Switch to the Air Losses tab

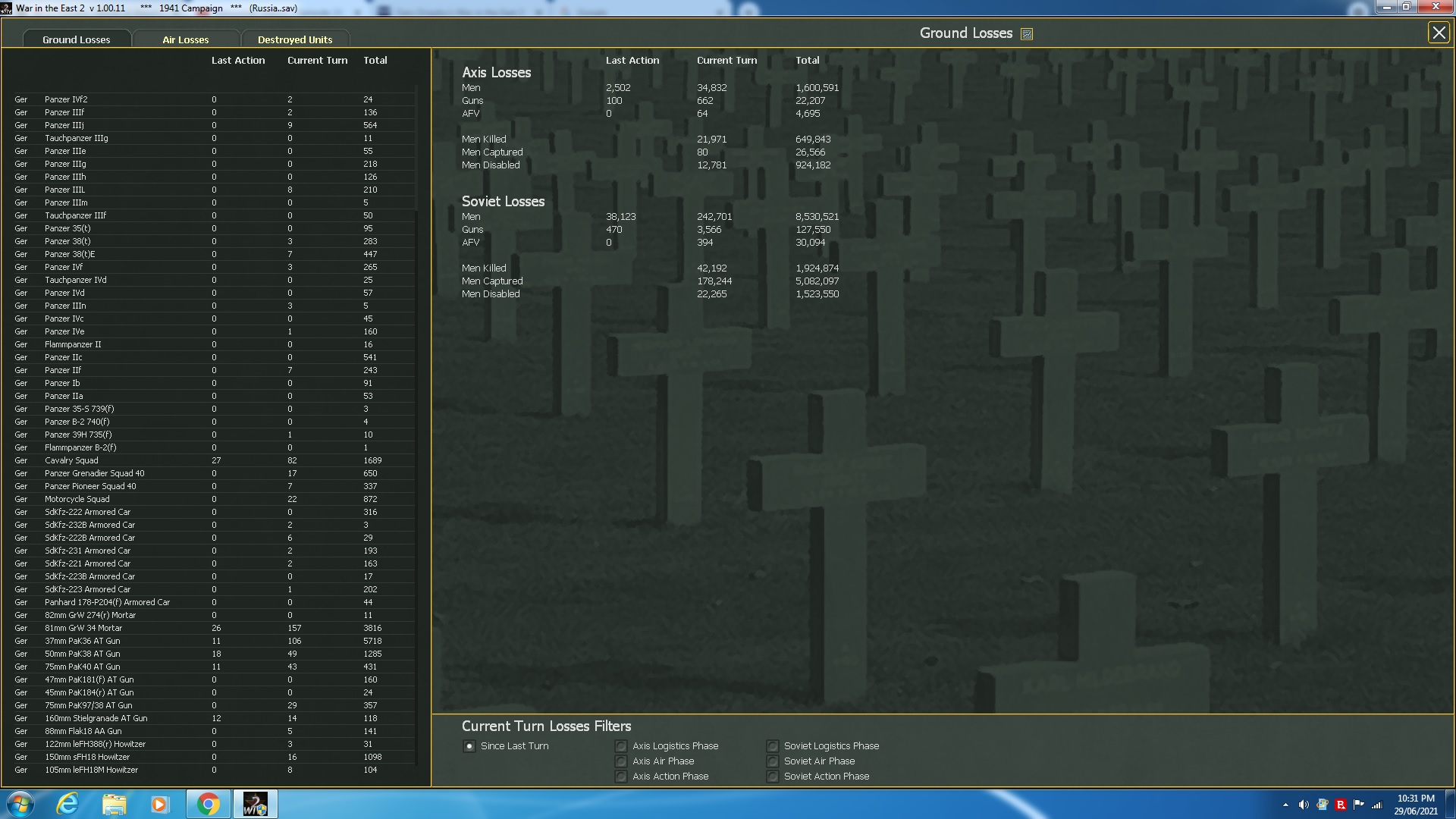[x=186, y=39]
